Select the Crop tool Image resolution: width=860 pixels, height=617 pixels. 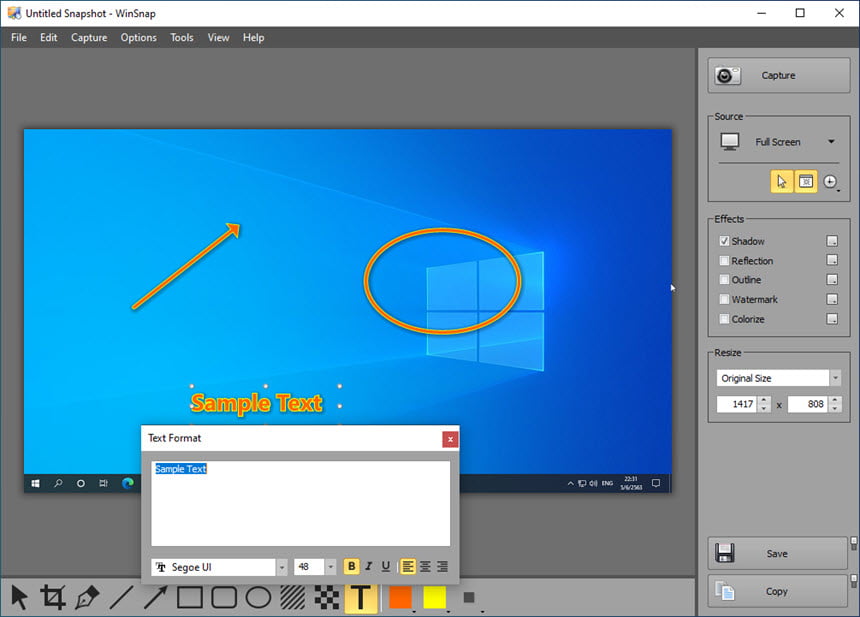pyautogui.click(x=53, y=597)
